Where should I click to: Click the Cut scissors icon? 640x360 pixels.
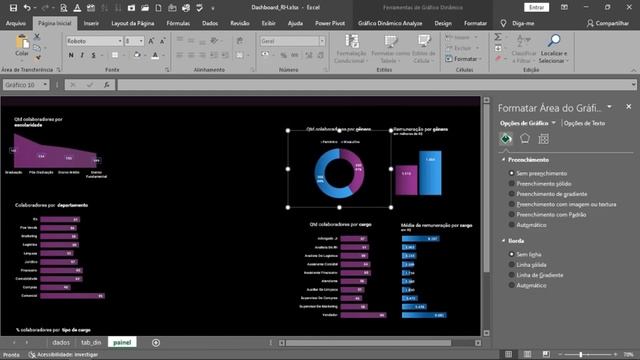tap(37, 37)
